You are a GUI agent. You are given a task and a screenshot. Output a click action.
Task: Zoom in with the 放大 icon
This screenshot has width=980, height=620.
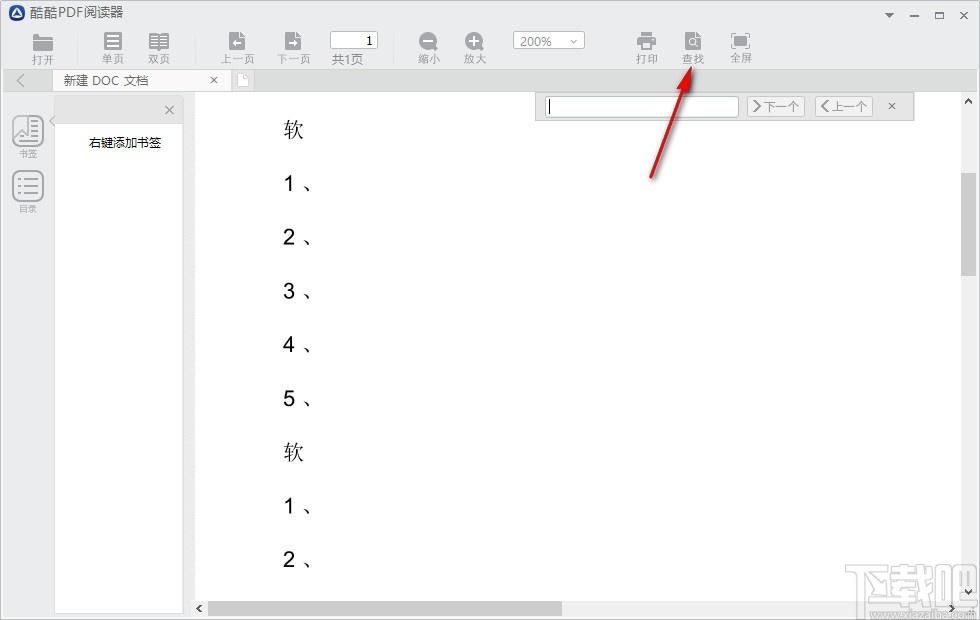[474, 48]
